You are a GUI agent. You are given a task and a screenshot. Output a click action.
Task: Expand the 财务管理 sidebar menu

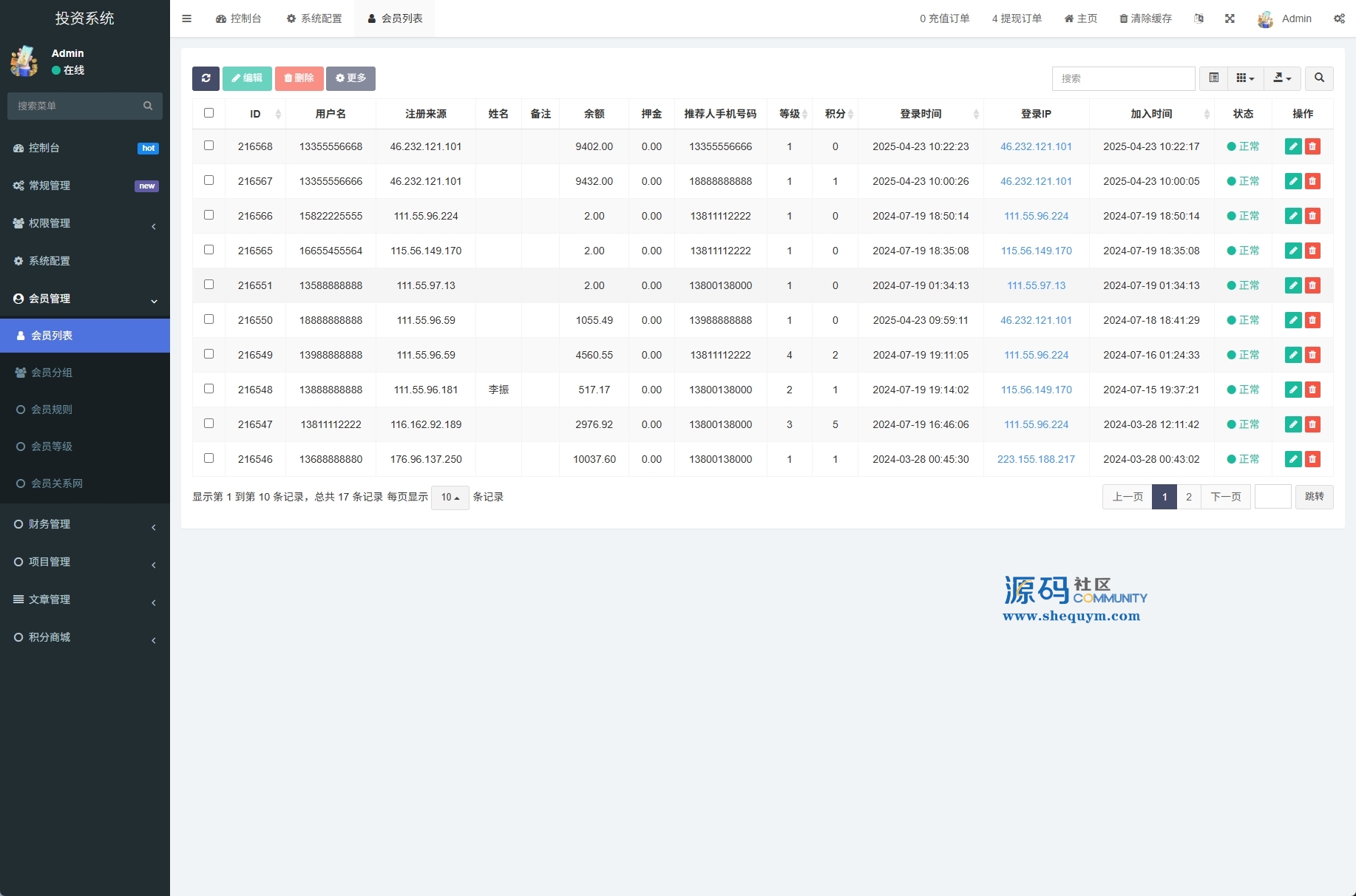click(x=85, y=524)
